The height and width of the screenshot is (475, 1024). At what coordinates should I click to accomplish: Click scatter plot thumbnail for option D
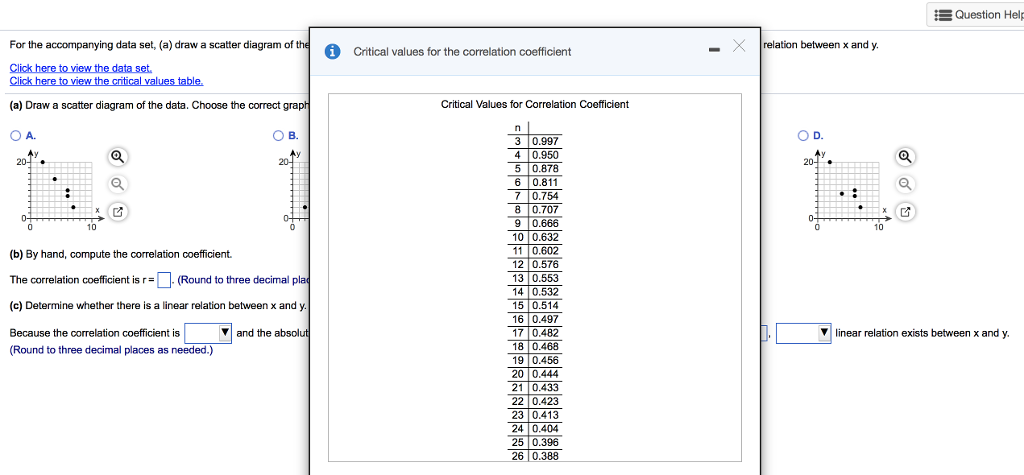pyautogui.click(x=848, y=191)
